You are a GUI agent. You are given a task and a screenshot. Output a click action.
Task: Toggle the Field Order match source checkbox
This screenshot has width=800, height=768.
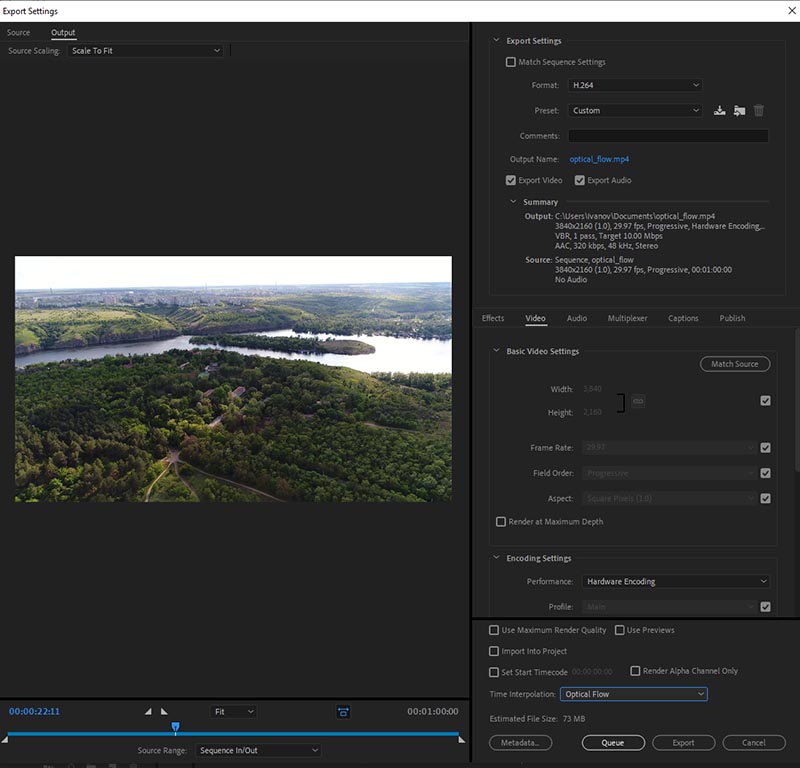tap(765, 473)
